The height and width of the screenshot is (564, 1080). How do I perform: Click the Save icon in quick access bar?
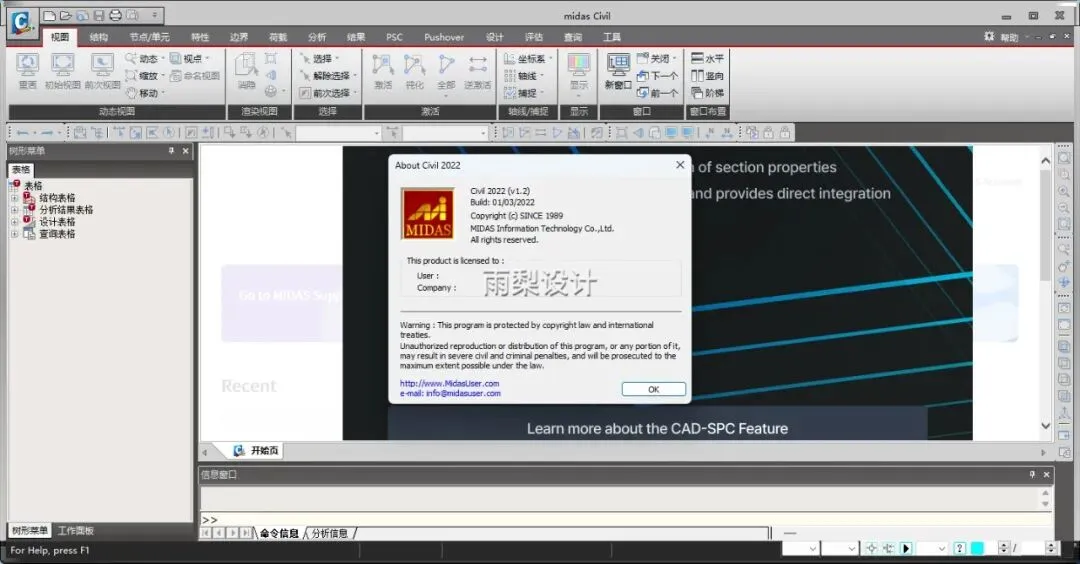click(98, 15)
